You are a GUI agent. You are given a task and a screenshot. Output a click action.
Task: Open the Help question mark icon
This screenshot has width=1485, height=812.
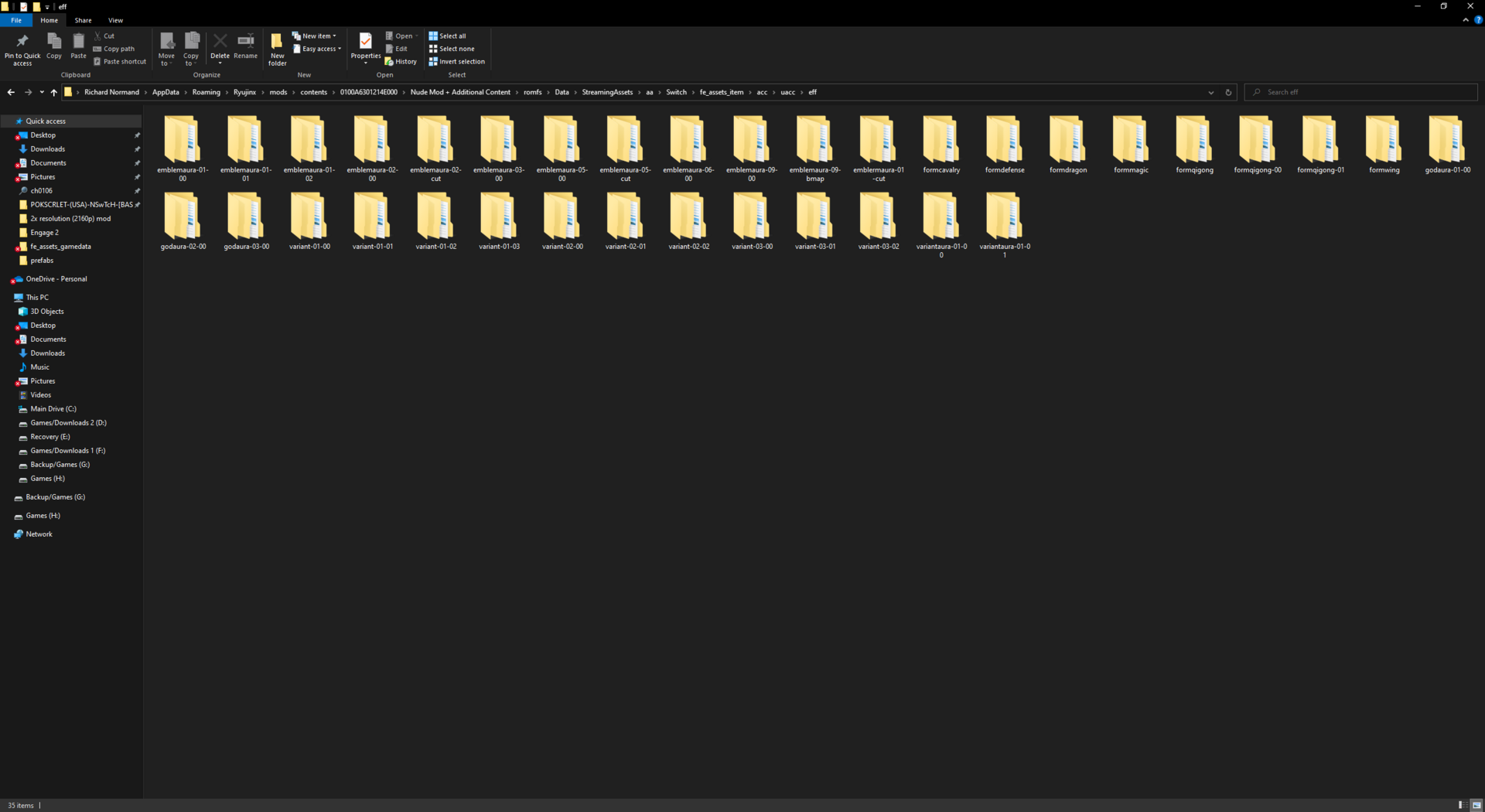1478,20
